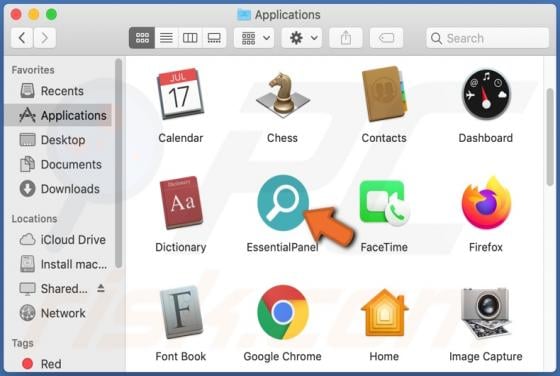Click the Google Chrome name label
This screenshot has height=376, width=560.
click(x=282, y=356)
